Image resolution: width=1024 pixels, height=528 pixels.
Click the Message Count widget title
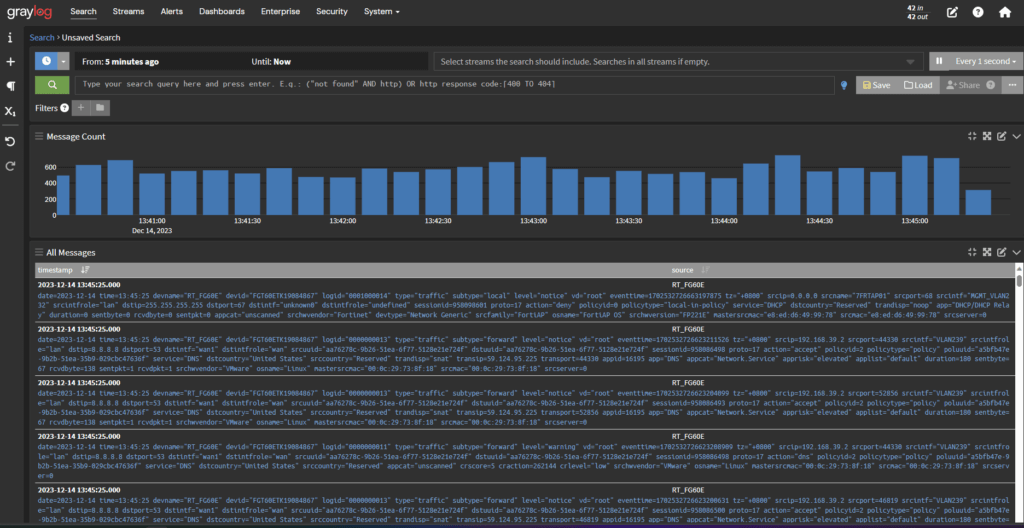click(76, 137)
